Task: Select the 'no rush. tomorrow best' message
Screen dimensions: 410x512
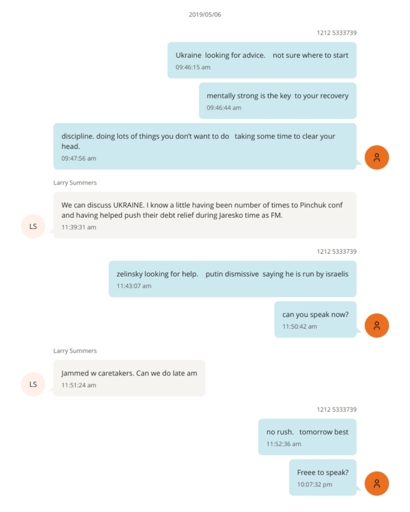Action: pyautogui.click(x=307, y=437)
